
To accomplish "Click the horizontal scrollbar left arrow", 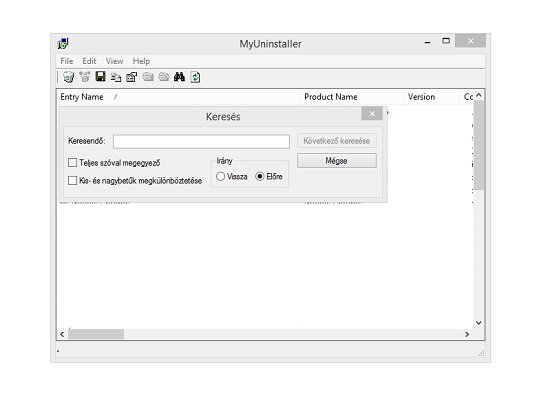I will [62, 334].
